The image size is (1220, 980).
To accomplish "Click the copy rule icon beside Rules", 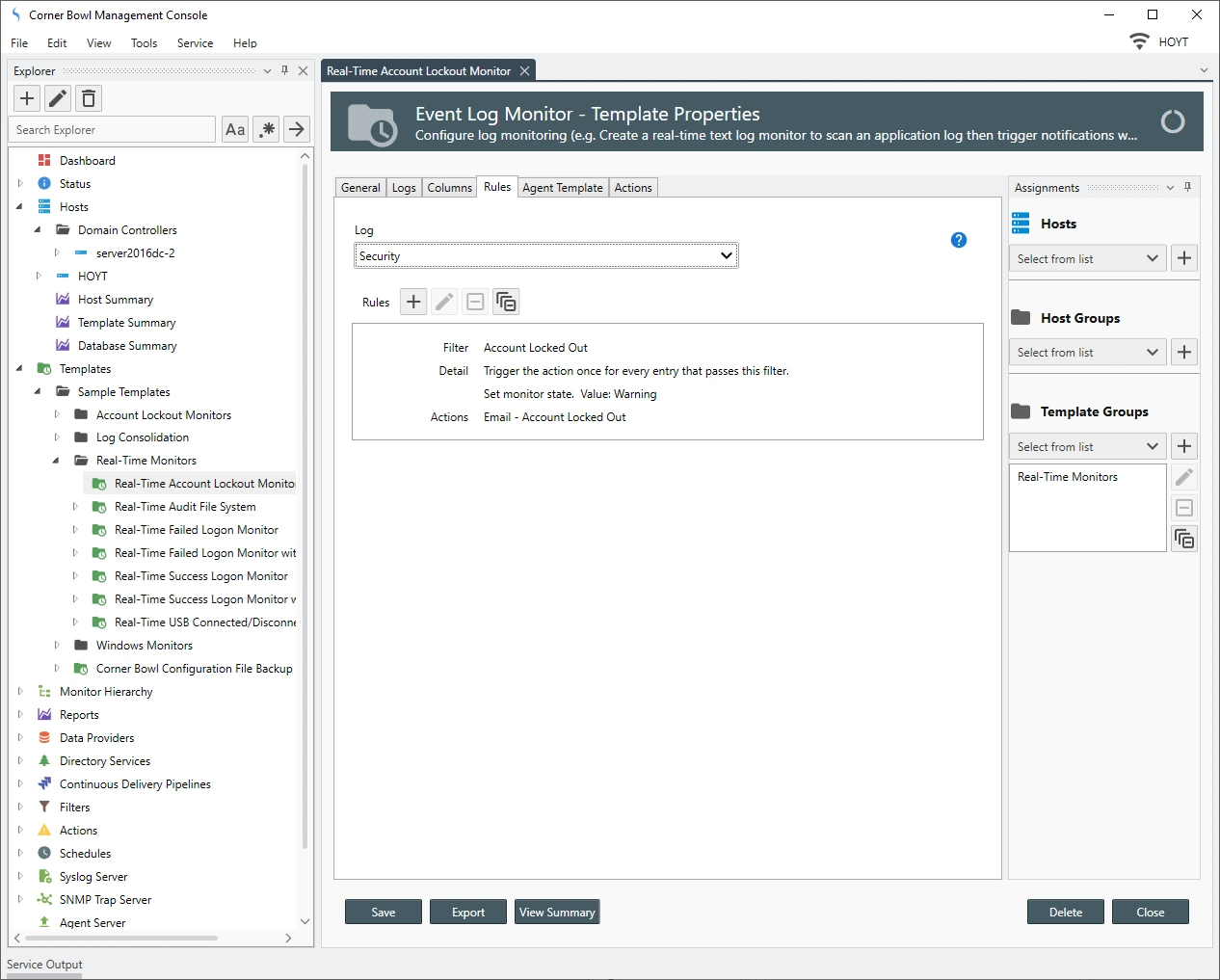I will (x=506, y=302).
